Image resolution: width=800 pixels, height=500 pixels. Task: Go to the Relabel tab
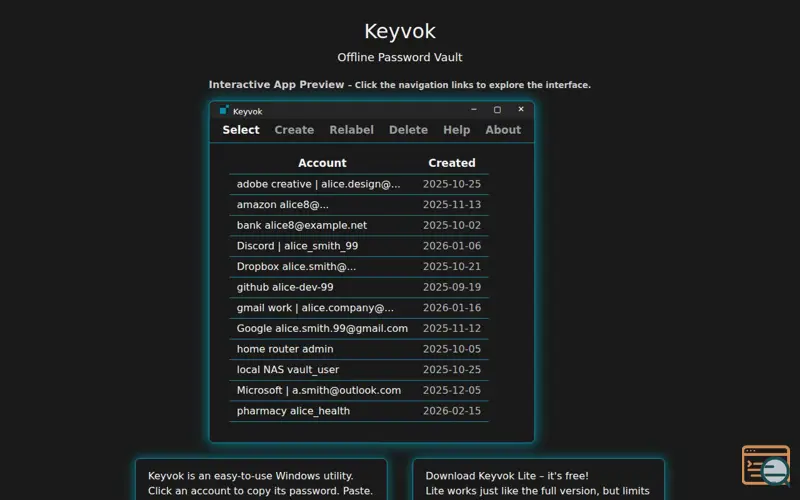(x=352, y=130)
